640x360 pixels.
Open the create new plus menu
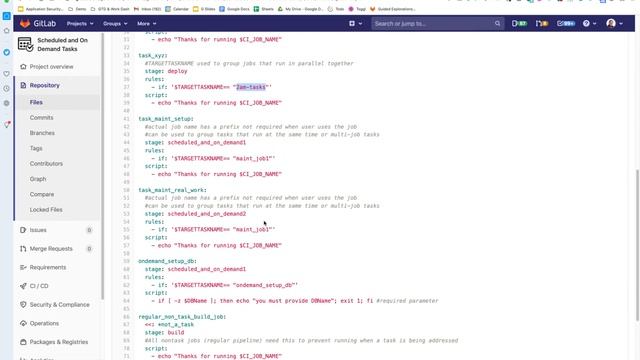click(x=355, y=24)
